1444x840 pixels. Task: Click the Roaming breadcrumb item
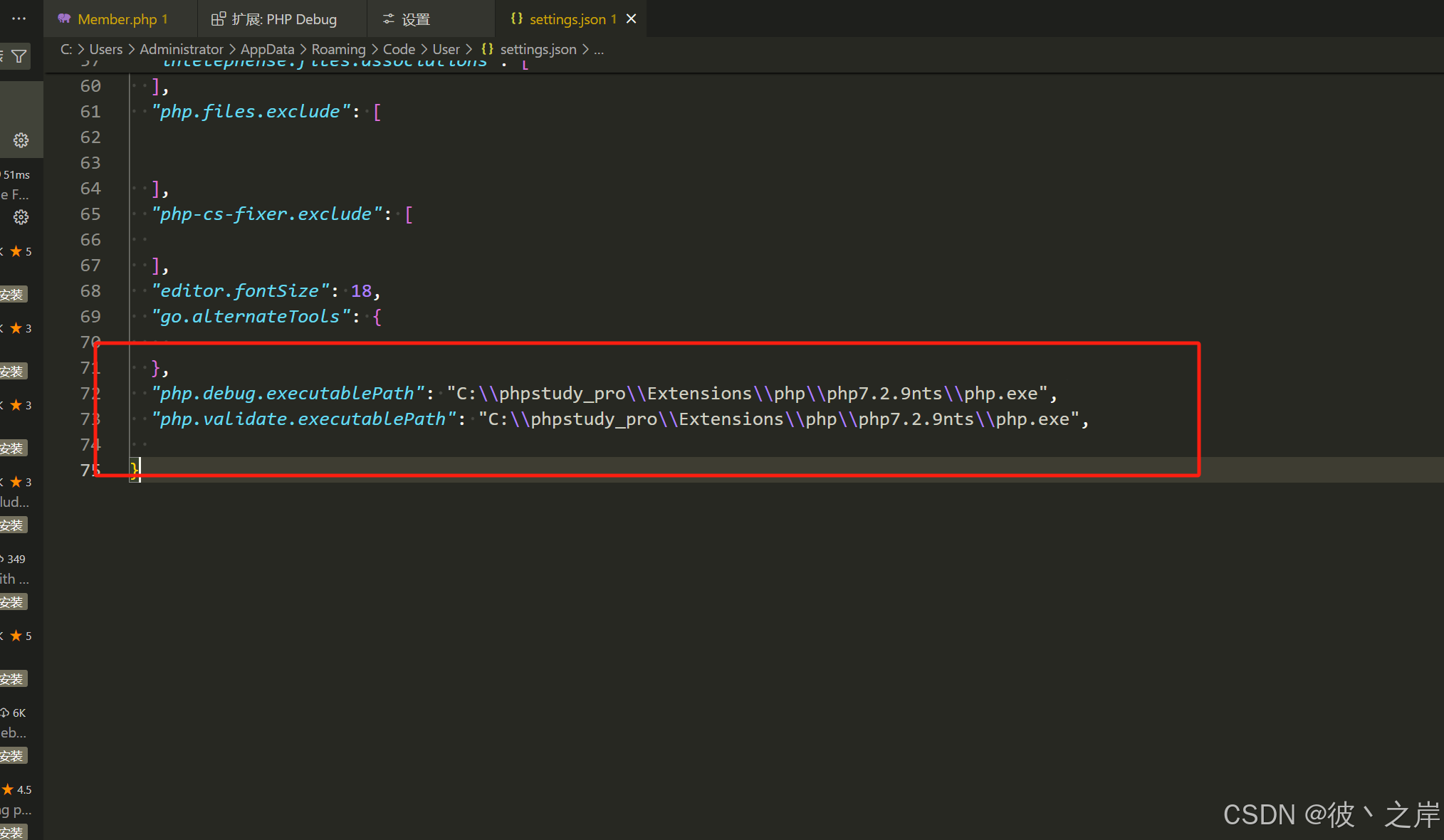click(x=338, y=48)
